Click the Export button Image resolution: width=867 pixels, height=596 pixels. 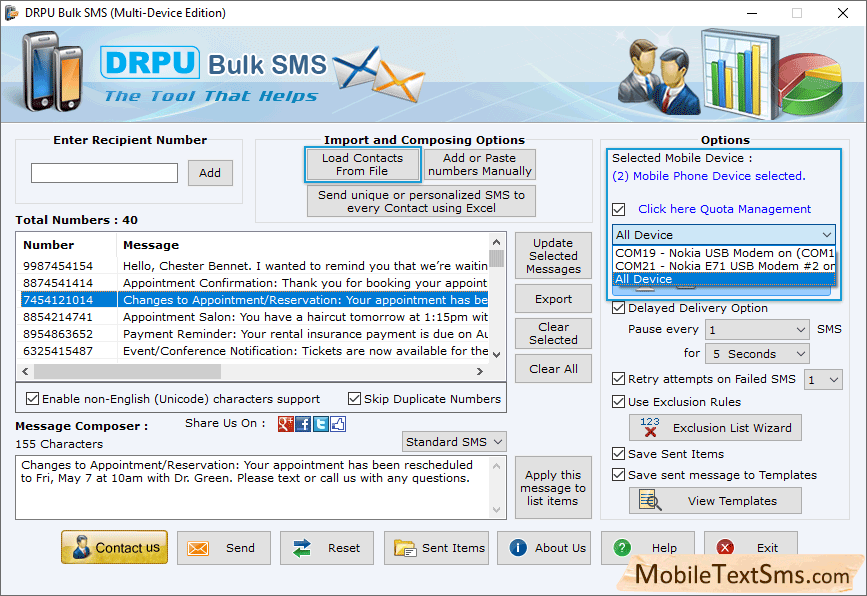pyautogui.click(x=553, y=299)
